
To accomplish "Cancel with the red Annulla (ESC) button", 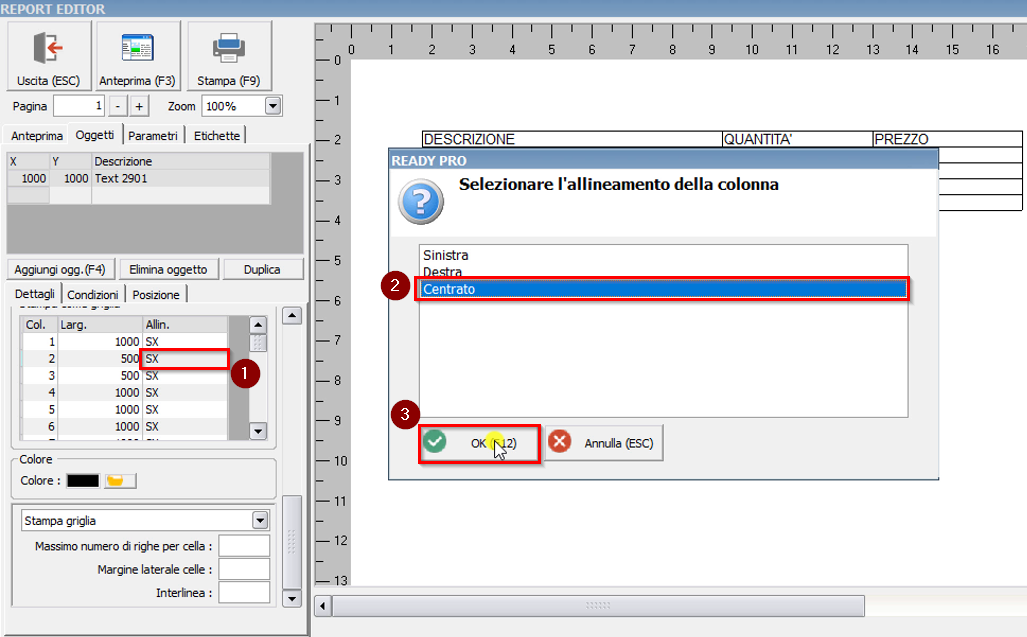I will [603, 443].
